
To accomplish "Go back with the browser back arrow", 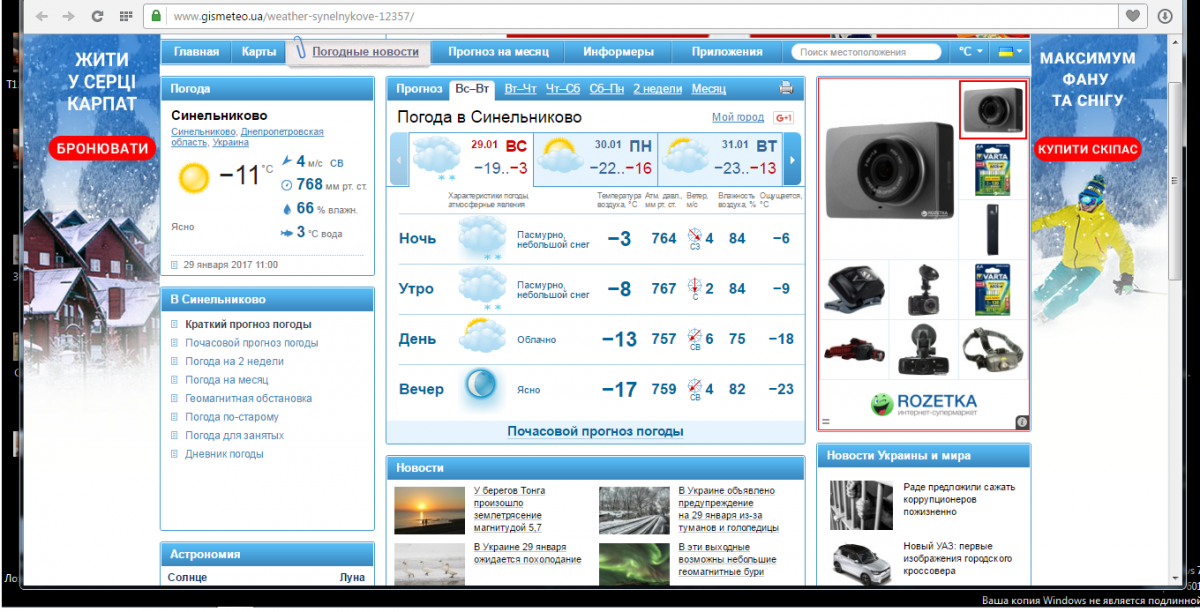I will coord(41,16).
